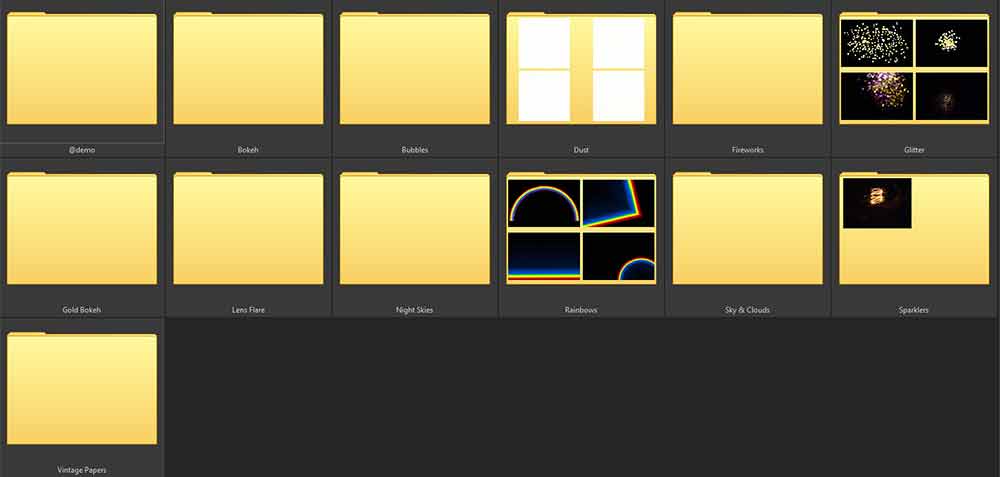Viewport: 1000px width, 477px height.
Task: Click the 'Rainbows' folder name
Action: click(x=581, y=310)
